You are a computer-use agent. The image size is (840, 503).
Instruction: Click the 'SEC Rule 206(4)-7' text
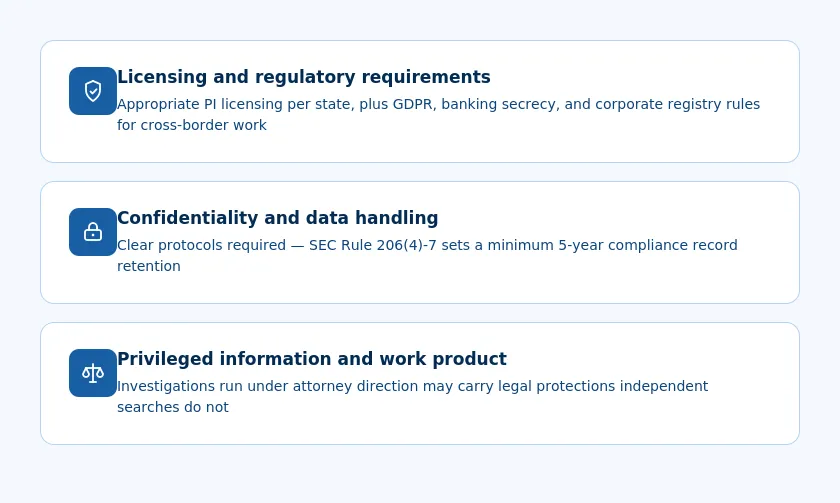(x=373, y=245)
